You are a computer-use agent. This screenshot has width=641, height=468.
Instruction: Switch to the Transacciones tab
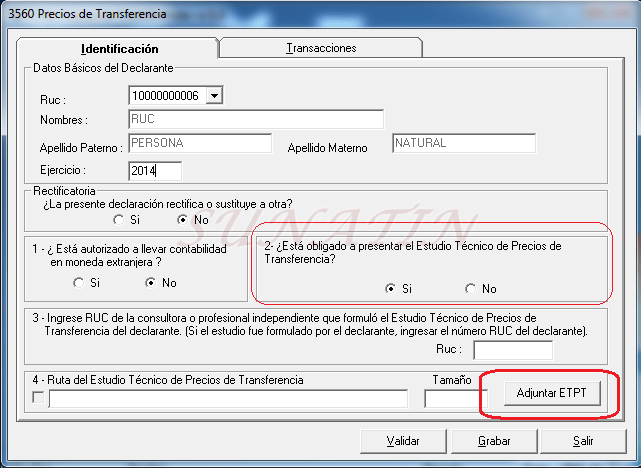[x=321, y=48]
